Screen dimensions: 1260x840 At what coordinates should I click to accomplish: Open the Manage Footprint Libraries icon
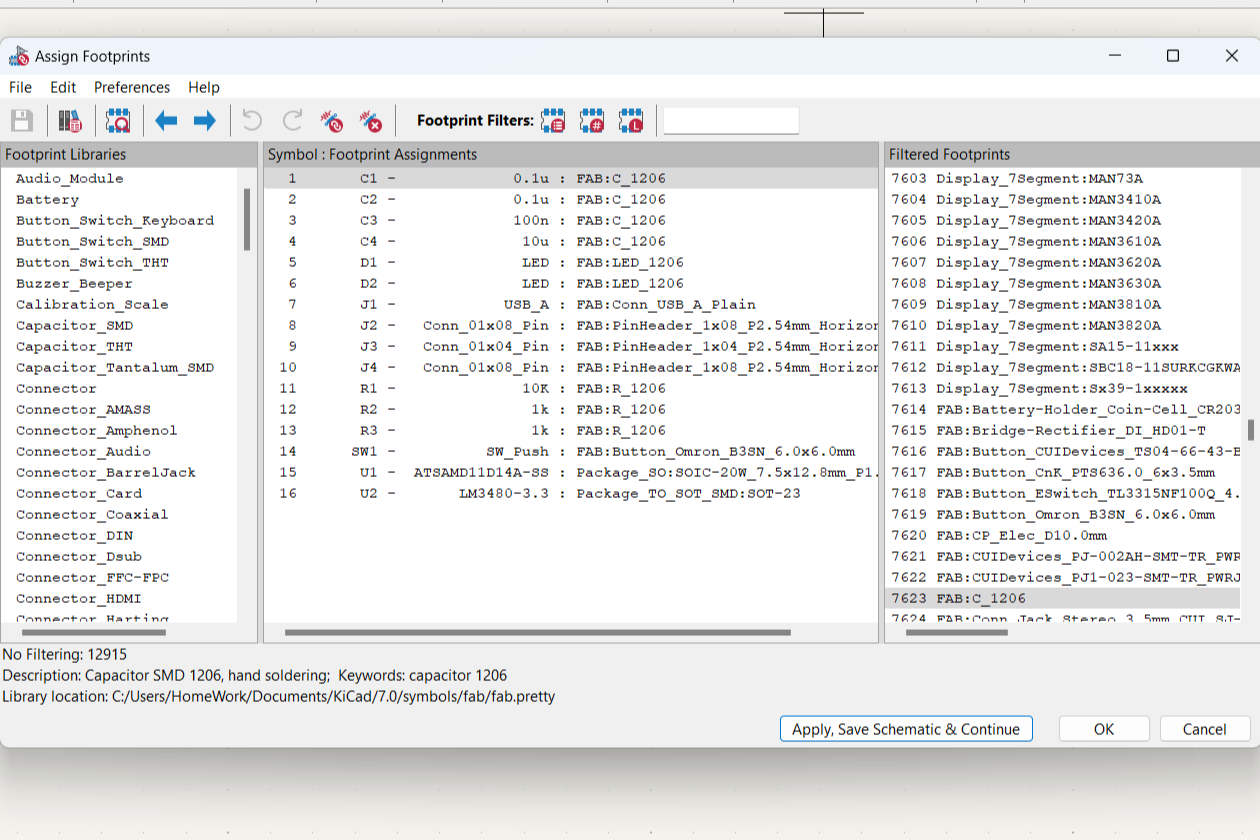[x=69, y=121]
